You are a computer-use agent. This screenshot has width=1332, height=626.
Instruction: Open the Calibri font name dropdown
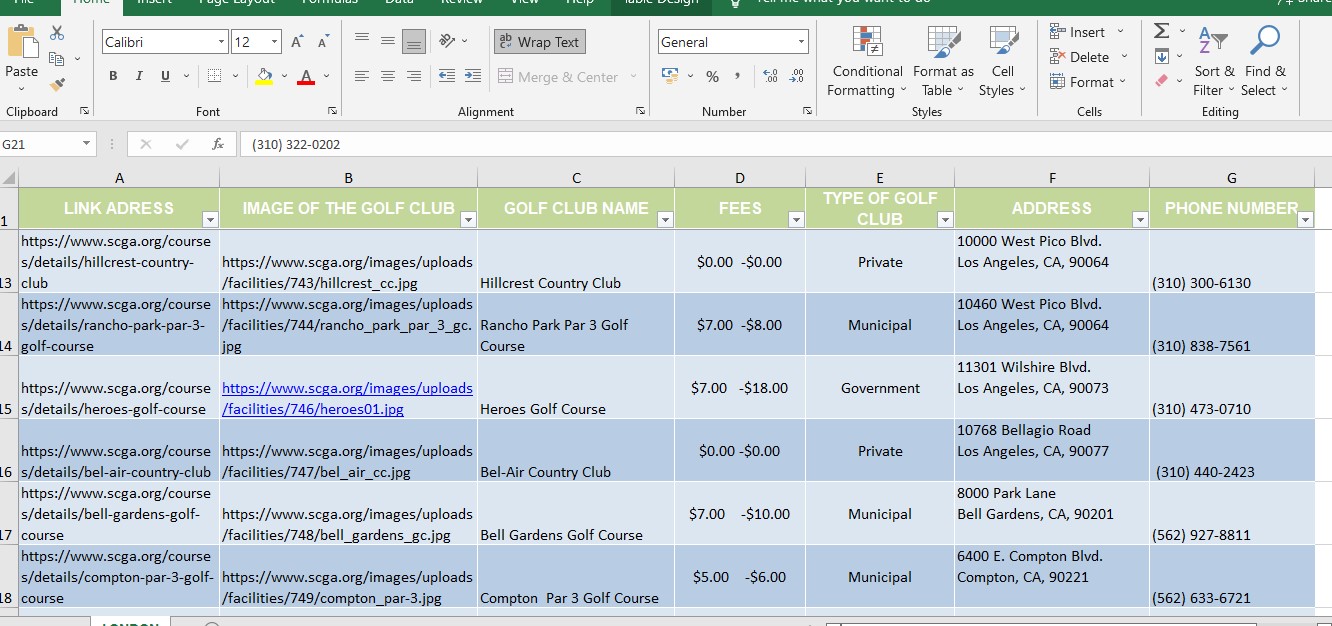click(221, 42)
